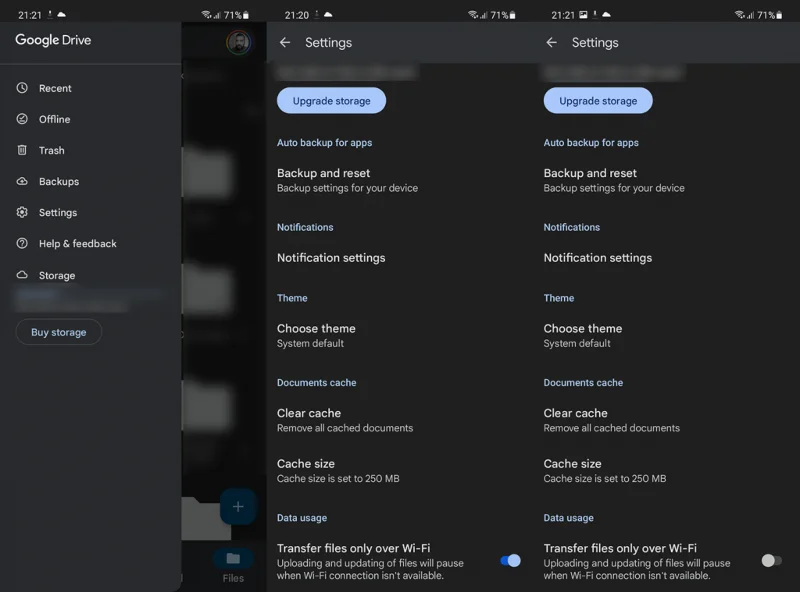Tap the profile avatar picture
The width and height of the screenshot is (800, 592).
click(x=238, y=42)
